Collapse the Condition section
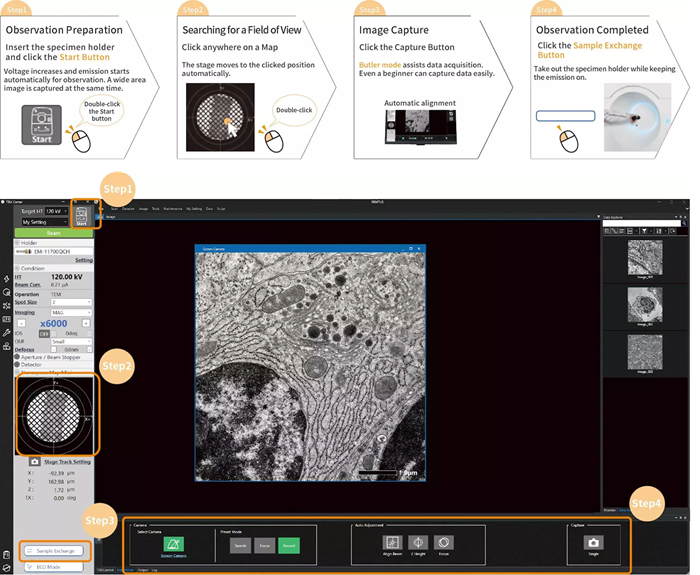 point(17,268)
